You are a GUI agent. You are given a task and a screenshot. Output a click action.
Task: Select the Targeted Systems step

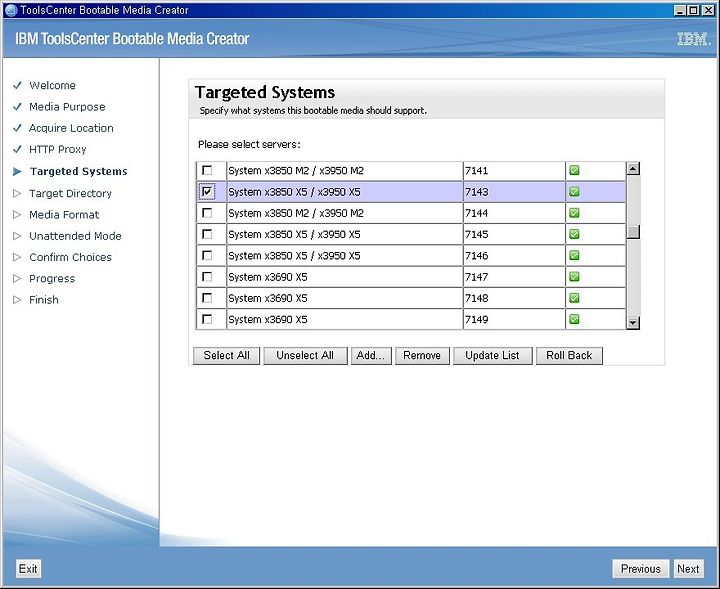(x=79, y=171)
